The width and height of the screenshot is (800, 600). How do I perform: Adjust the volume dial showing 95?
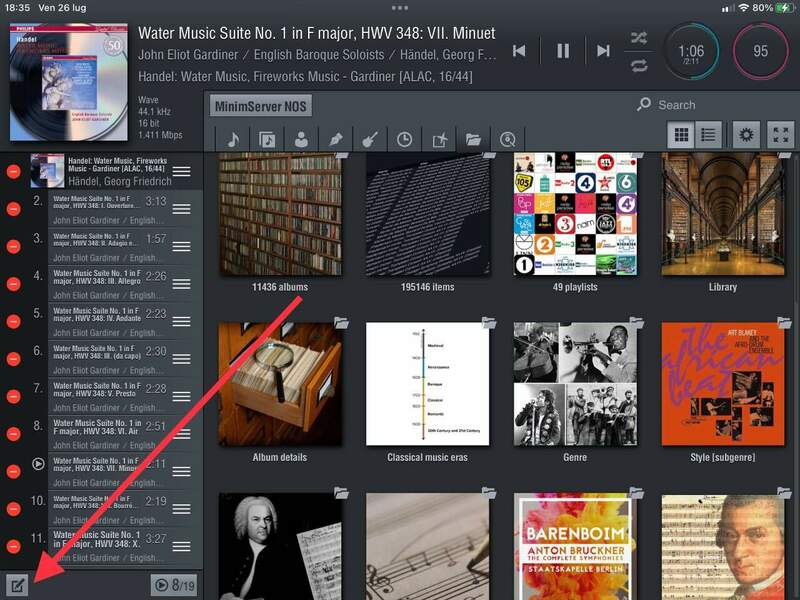pos(761,51)
